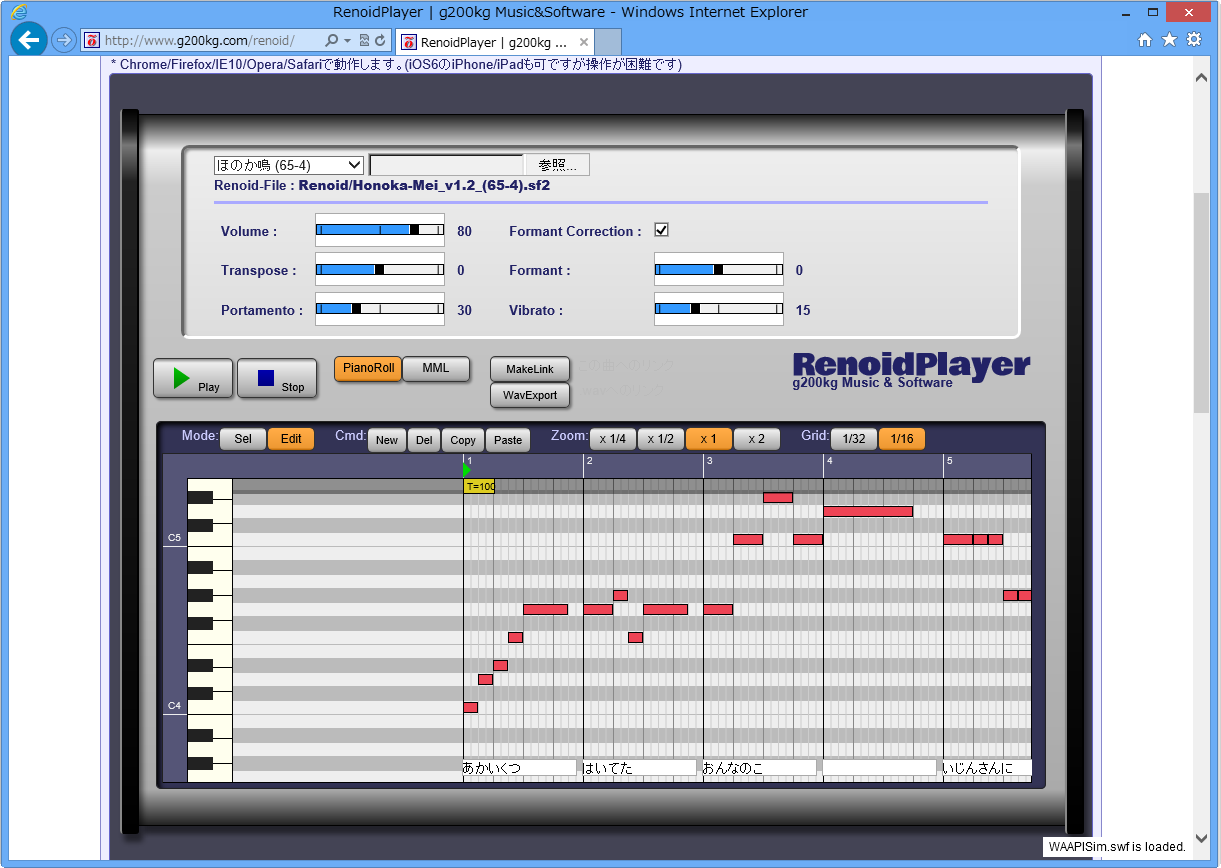Click measure 3 number in the ruler
Image resolution: width=1221 pixels, height=868 pixels.
tap(709, 460)
